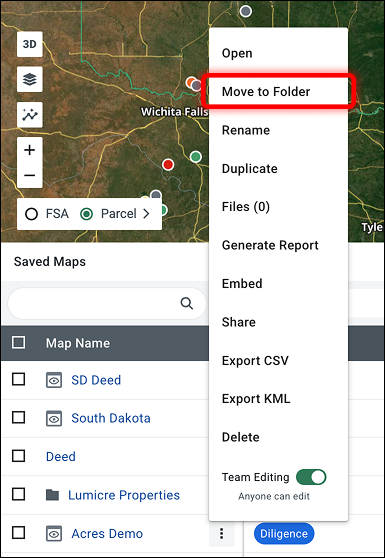Zoom out on the map
The height and width of the screenshot is (558, 385).
pos(30,175)
